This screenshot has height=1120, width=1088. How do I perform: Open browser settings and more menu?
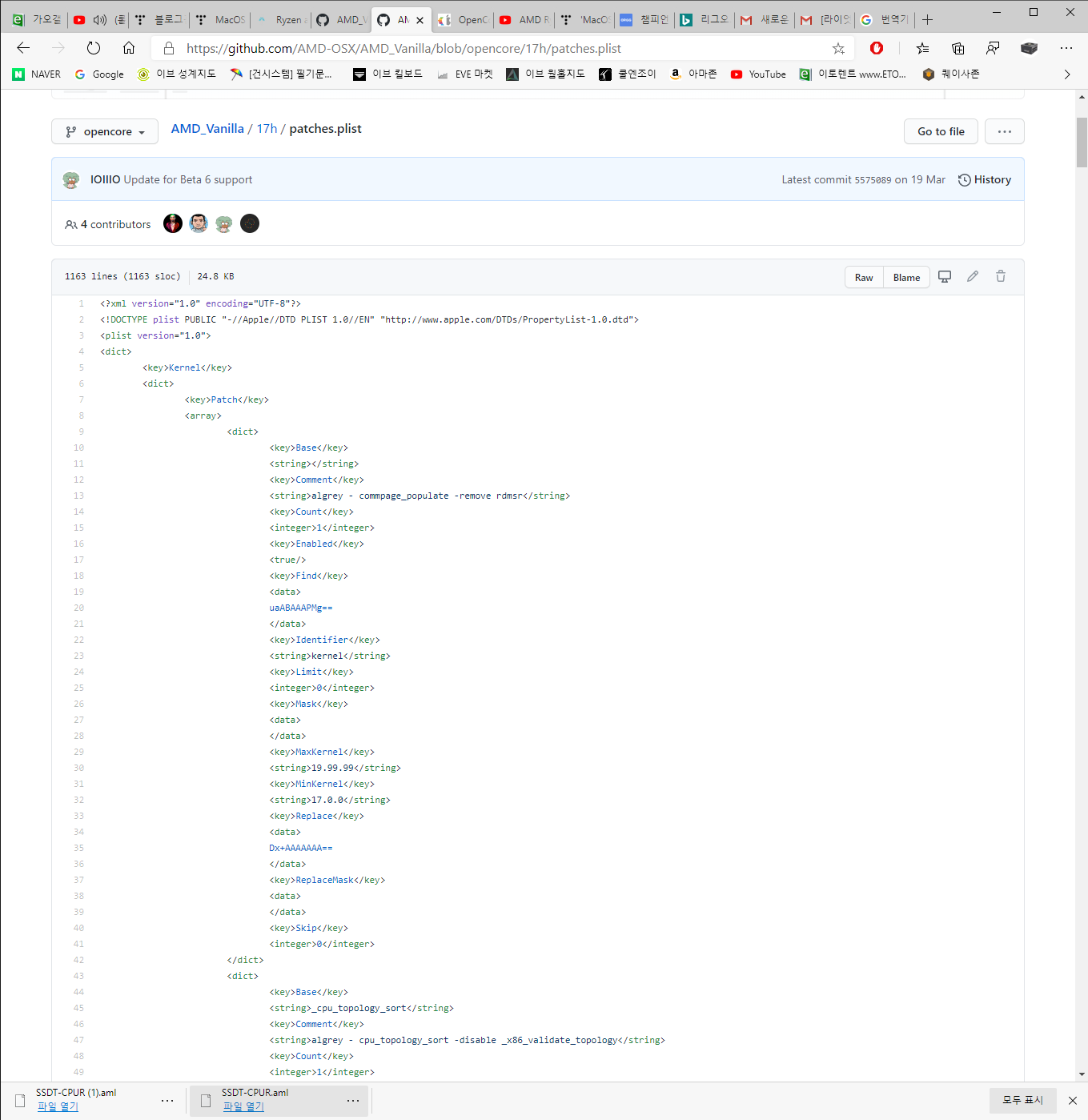tap(1066, 48)
